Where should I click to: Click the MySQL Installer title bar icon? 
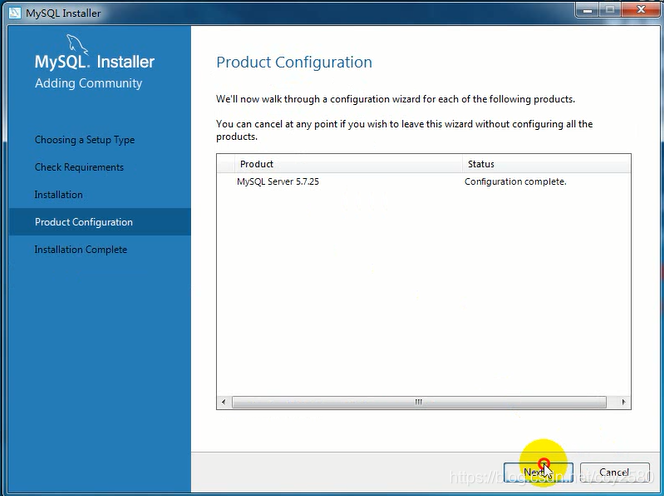(15, 13)
